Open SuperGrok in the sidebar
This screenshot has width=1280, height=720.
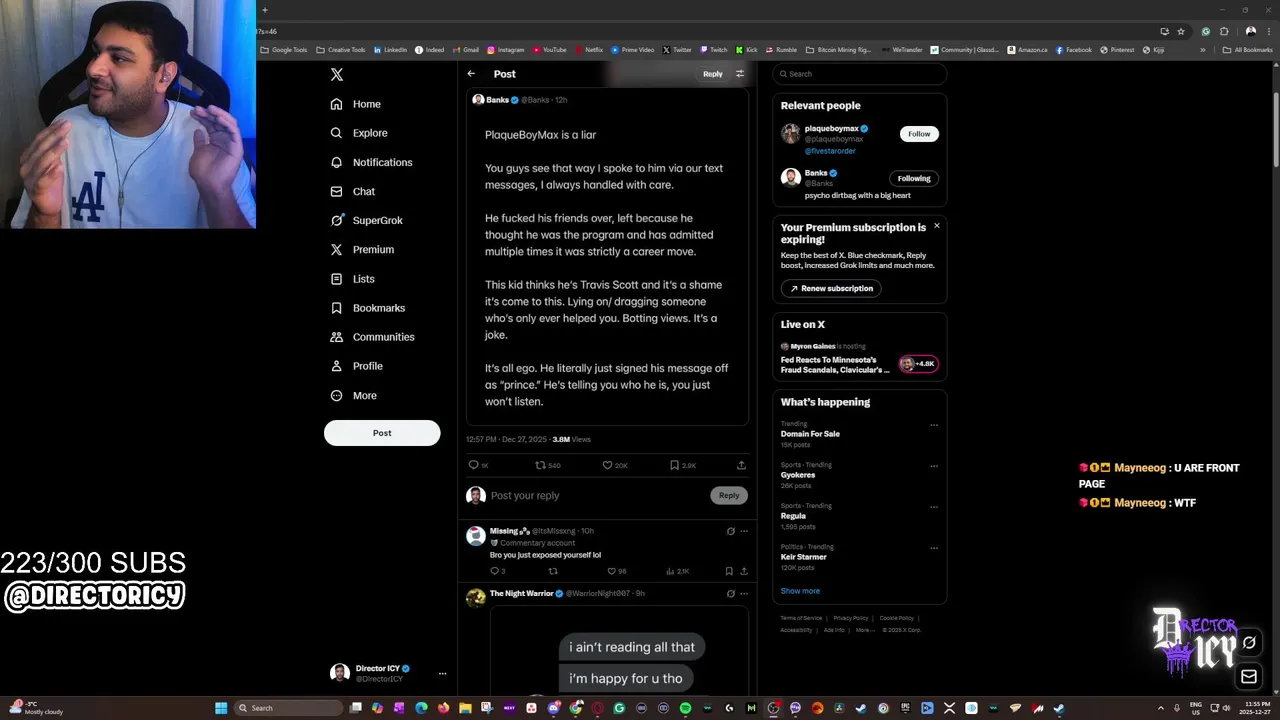coord(366,220)
